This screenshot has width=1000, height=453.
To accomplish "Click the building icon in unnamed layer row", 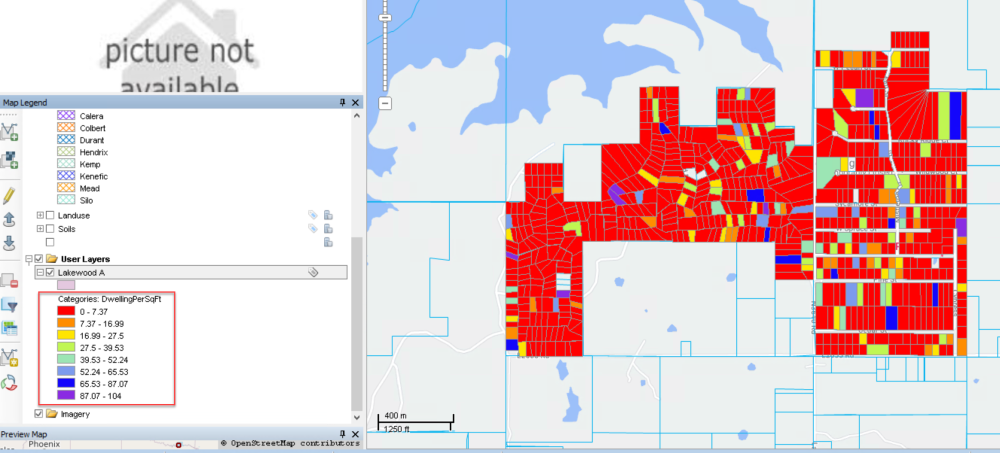I will pyautogui.click(x=328, y=242).
